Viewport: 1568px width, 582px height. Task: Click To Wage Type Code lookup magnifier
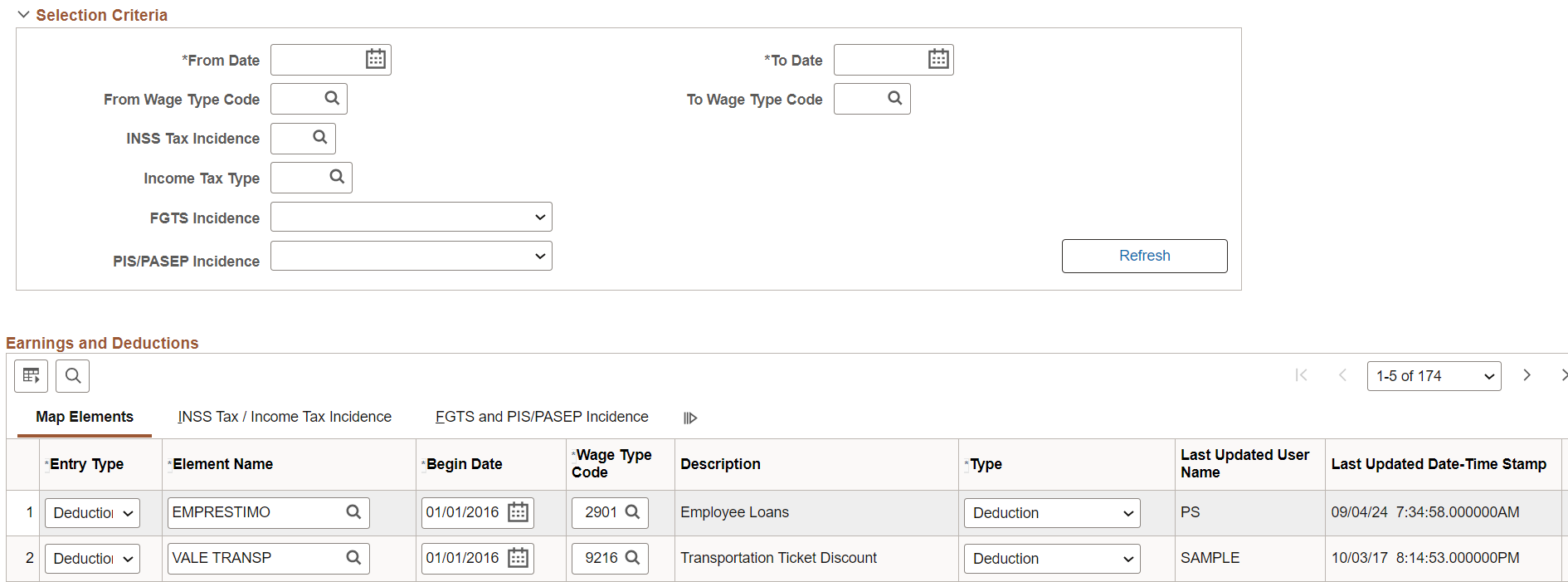[894, 98]
